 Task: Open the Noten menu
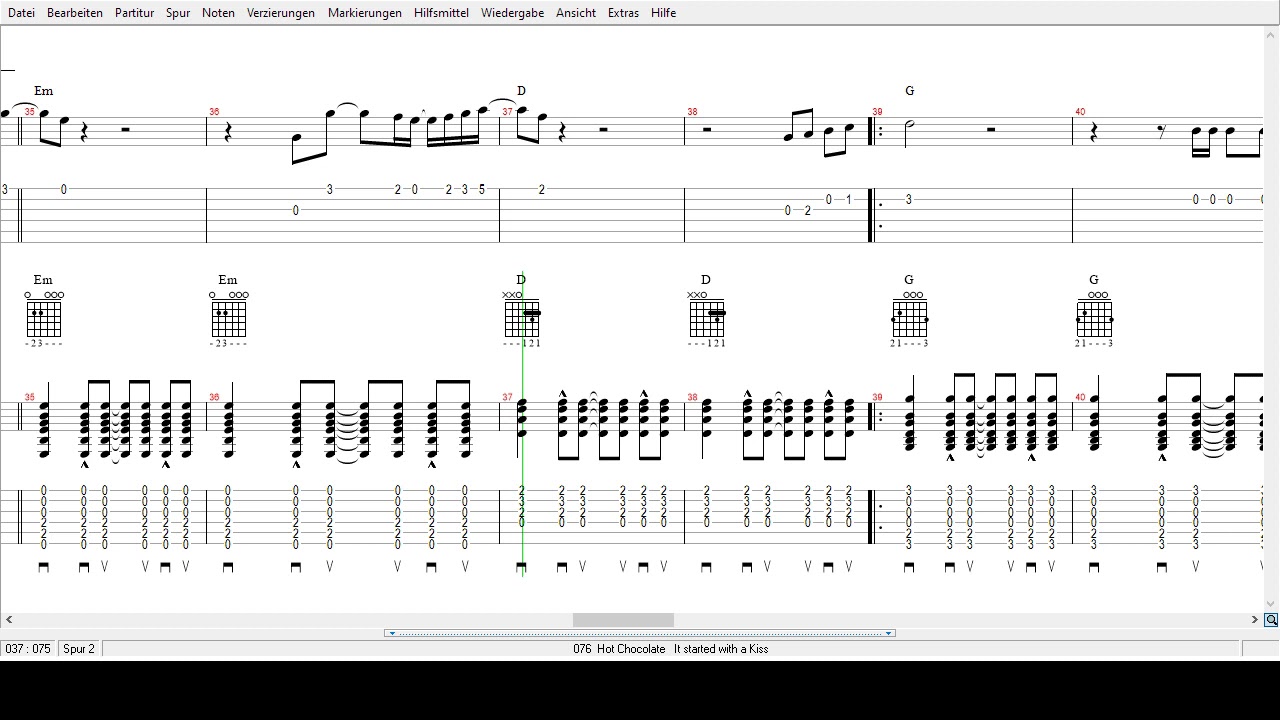[218, 13]
